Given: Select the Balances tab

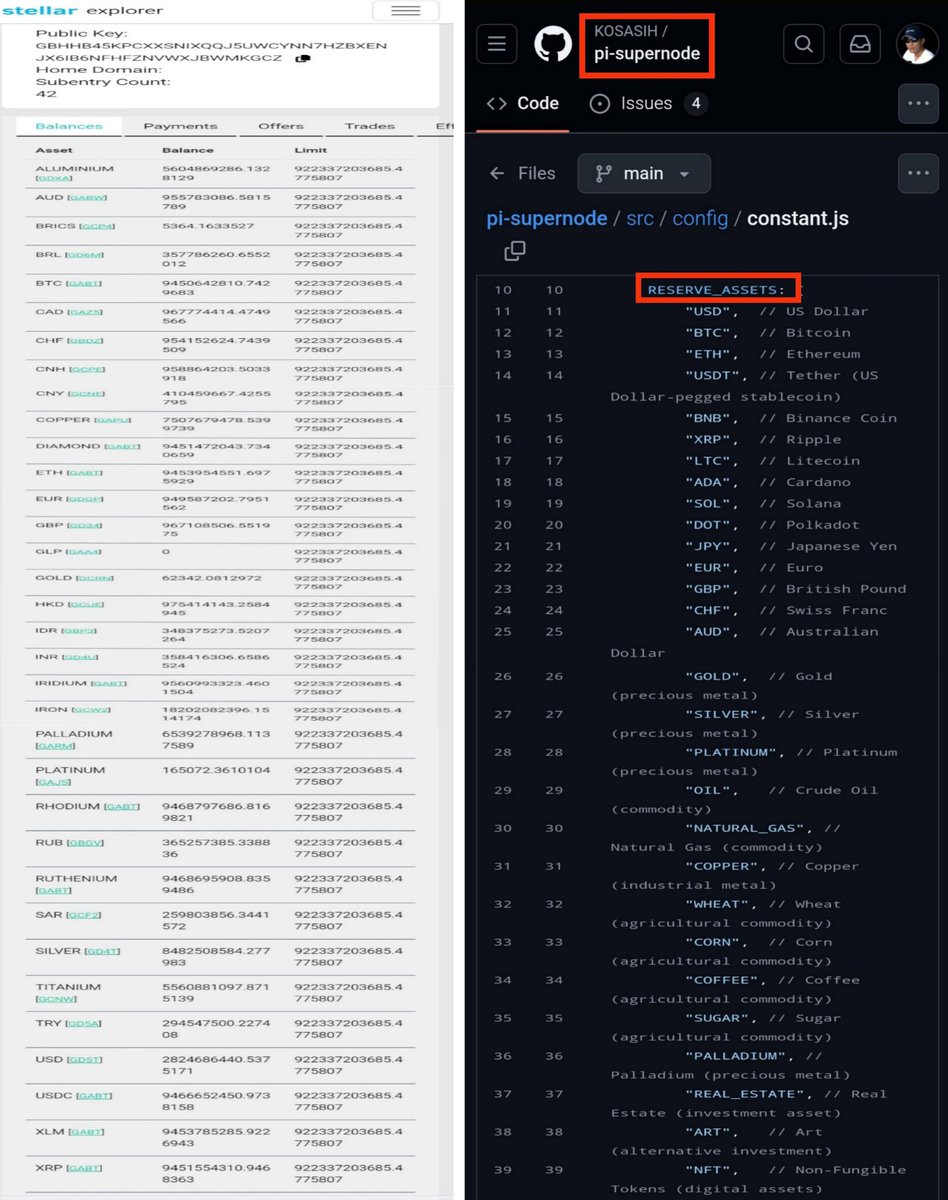Looking at the screenshot, I should click(69, 126).
